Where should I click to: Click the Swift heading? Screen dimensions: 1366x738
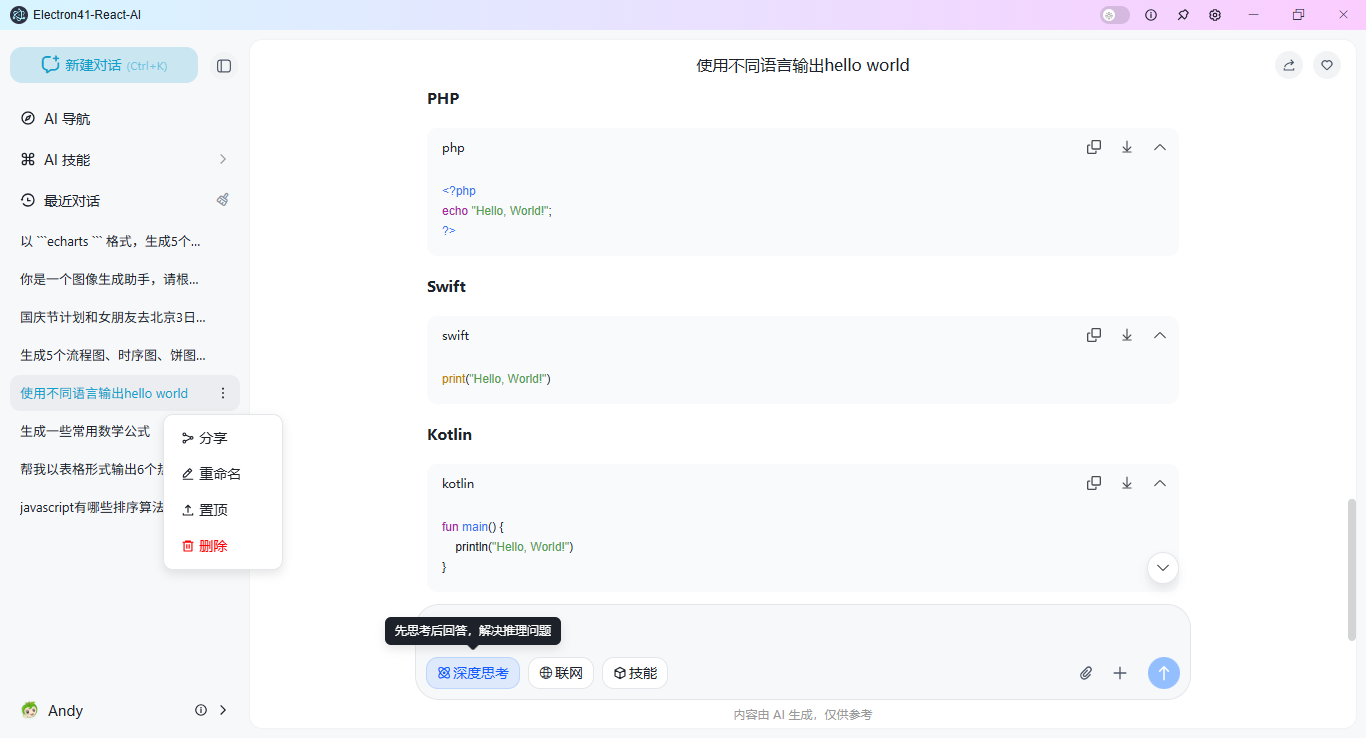click(446, 286)
